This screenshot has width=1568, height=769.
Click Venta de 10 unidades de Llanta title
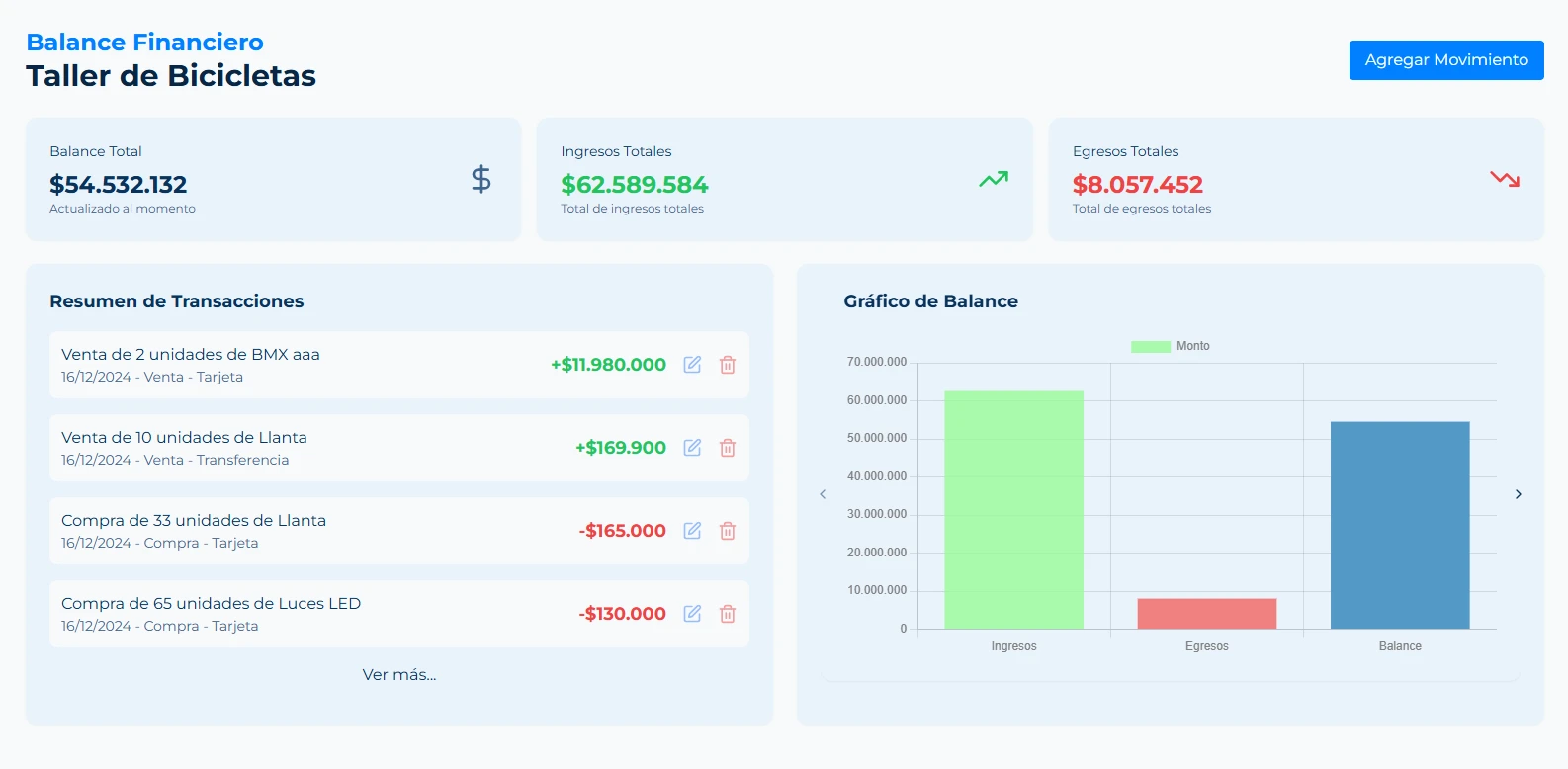[184, 438]
